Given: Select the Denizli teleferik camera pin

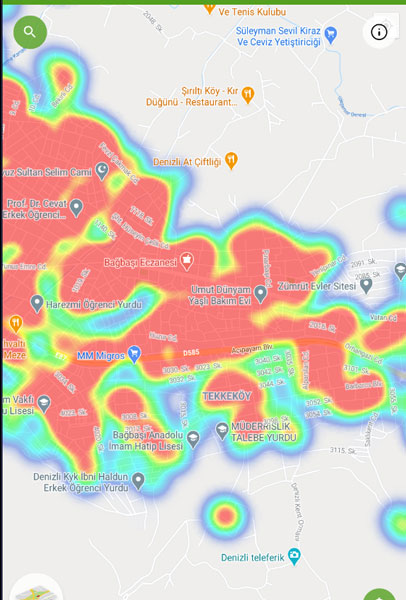Looking at the screenshot, I should 294,556.
